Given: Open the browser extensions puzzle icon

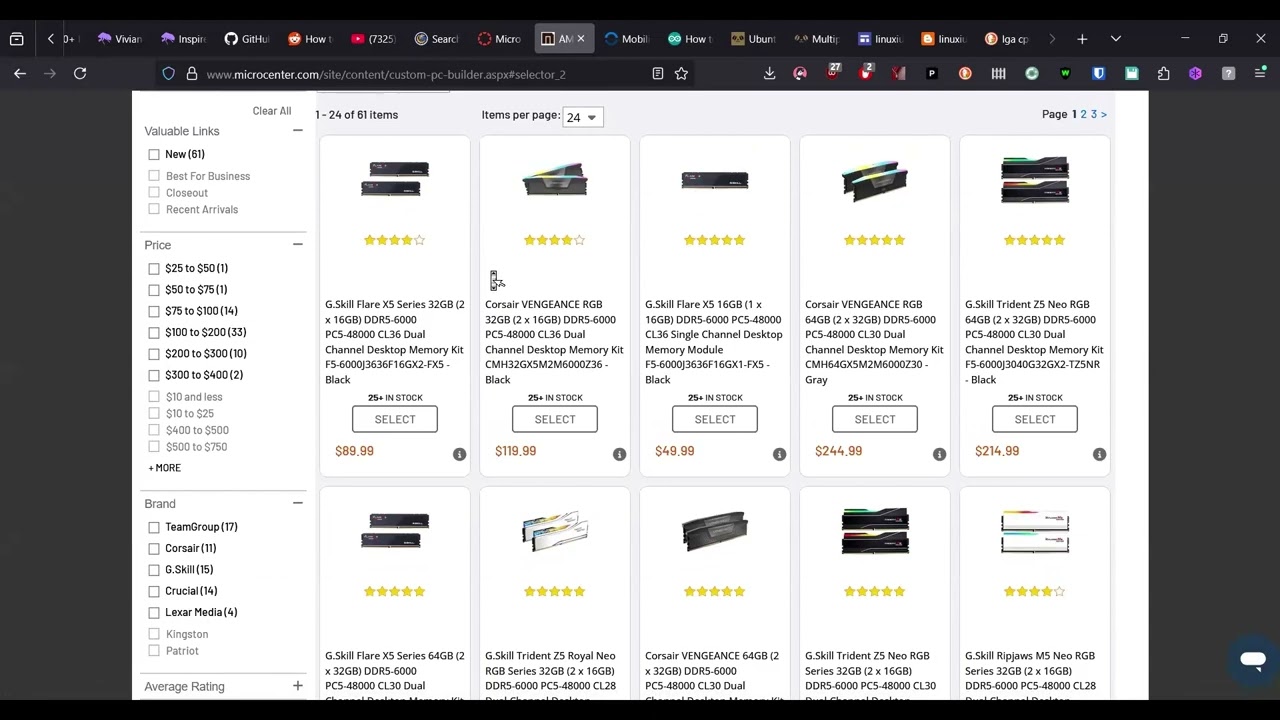Looking at the screenshot, I should tap(1163, 73).
